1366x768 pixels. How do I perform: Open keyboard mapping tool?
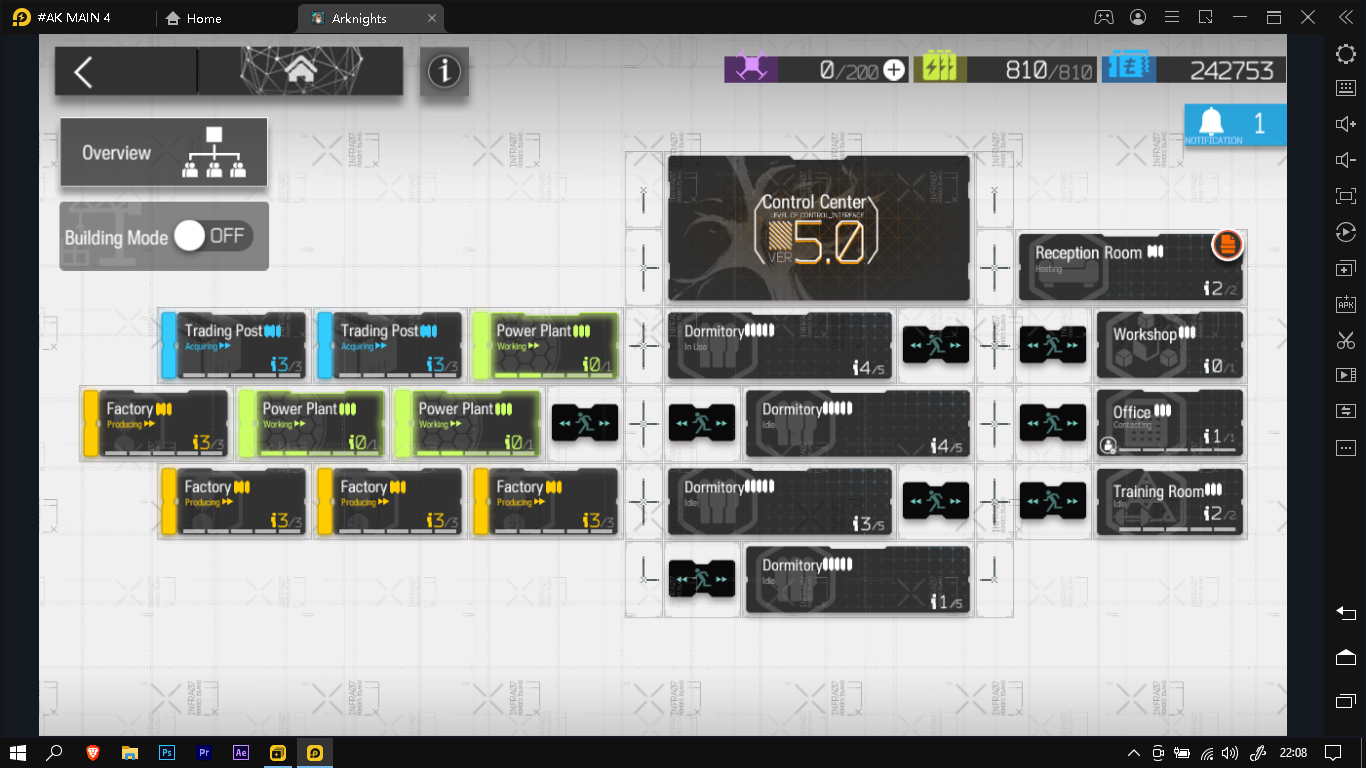tap(1346, 88)
